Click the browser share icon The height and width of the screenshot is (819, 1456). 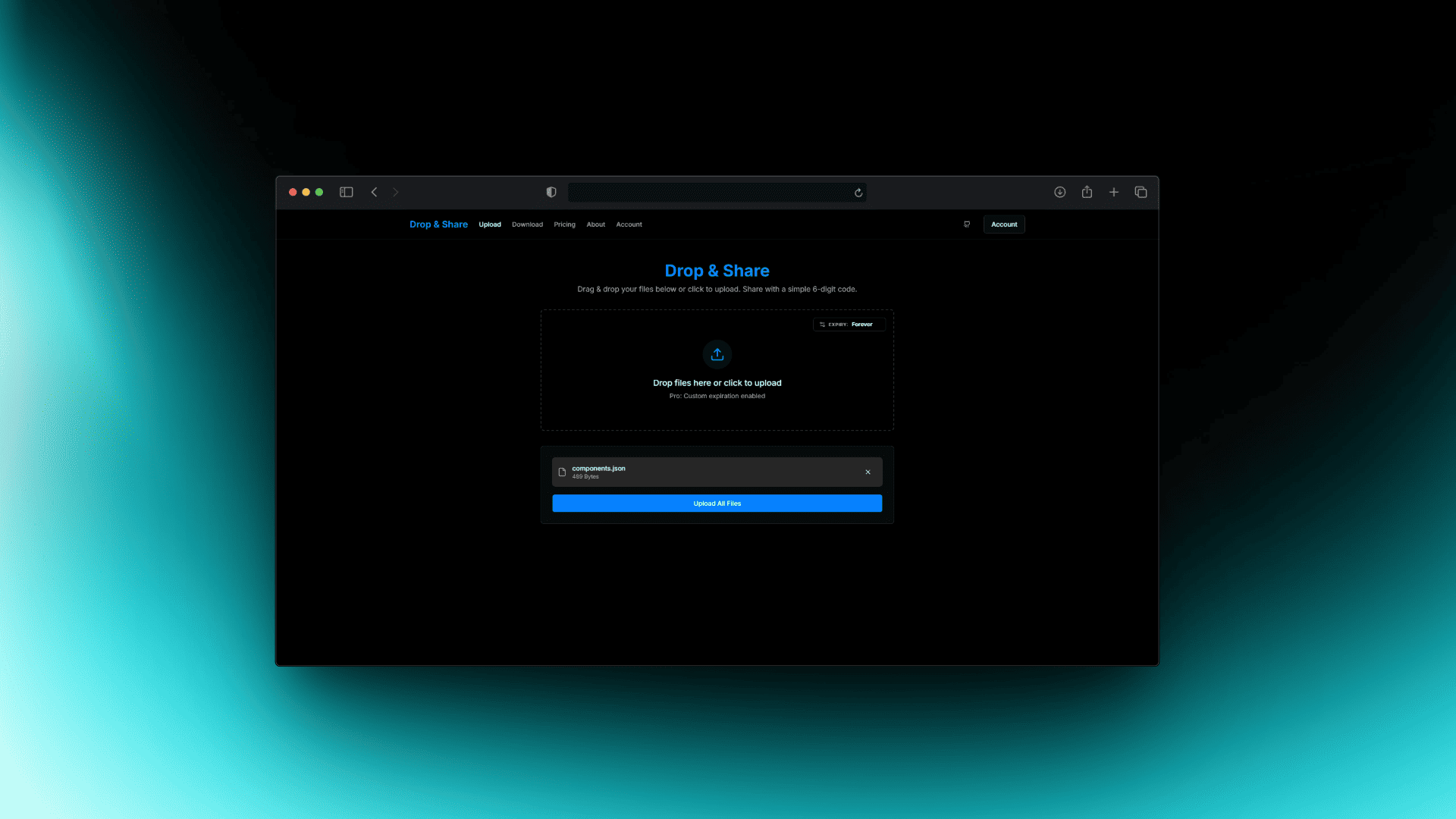coord(1087,193)
